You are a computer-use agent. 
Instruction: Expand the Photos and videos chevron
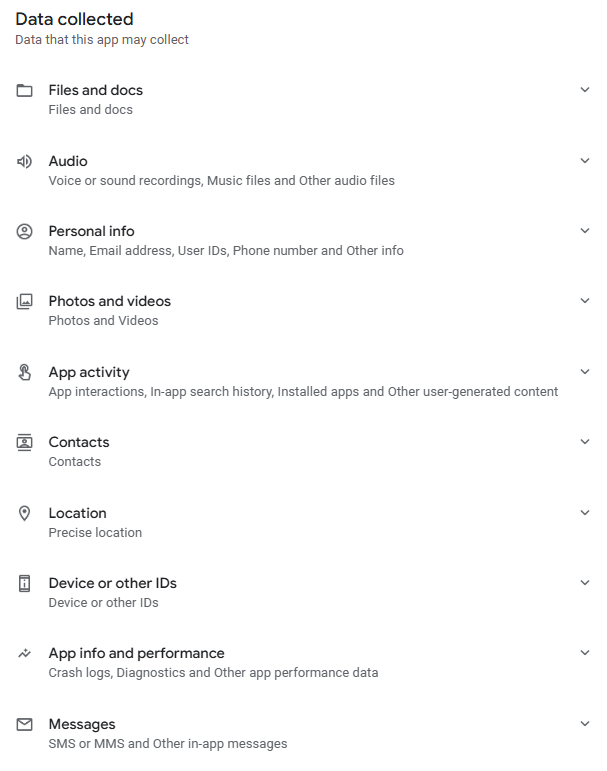[x=585, y=300]
